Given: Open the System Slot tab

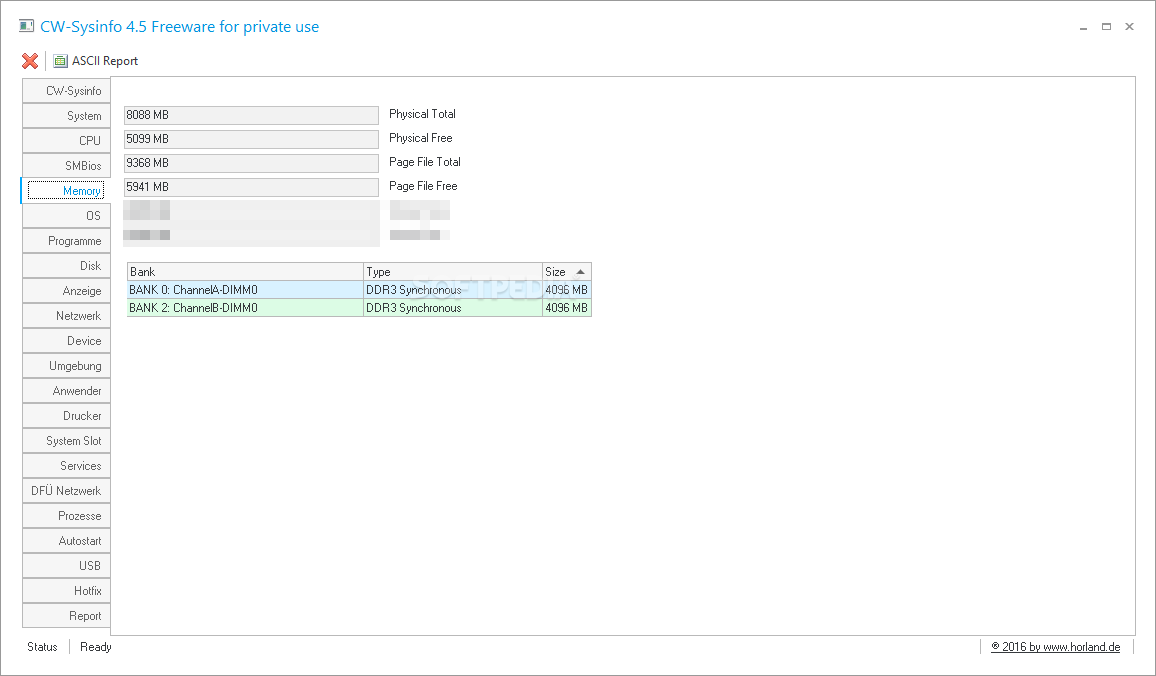Looking at the screenshot, I should [66, 441].
